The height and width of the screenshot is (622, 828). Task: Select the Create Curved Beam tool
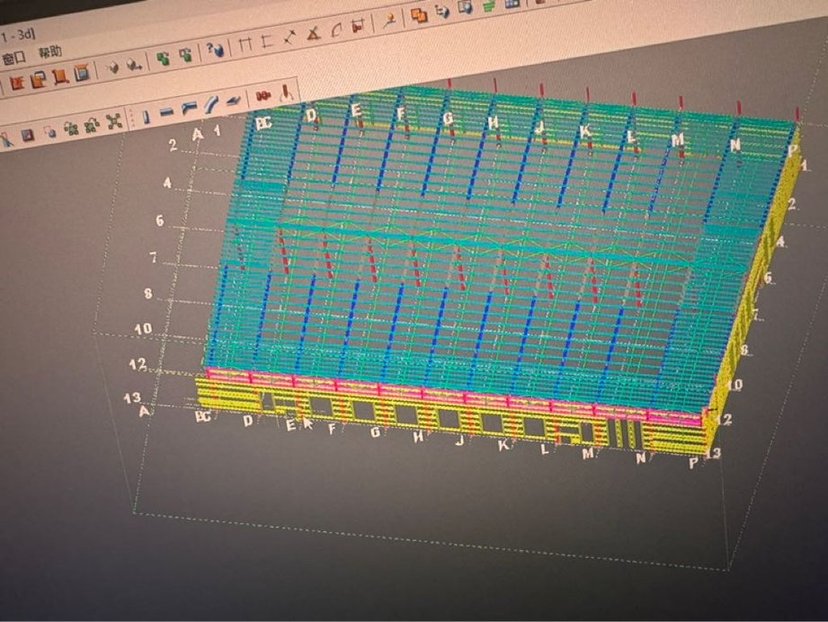pos(211,103)
